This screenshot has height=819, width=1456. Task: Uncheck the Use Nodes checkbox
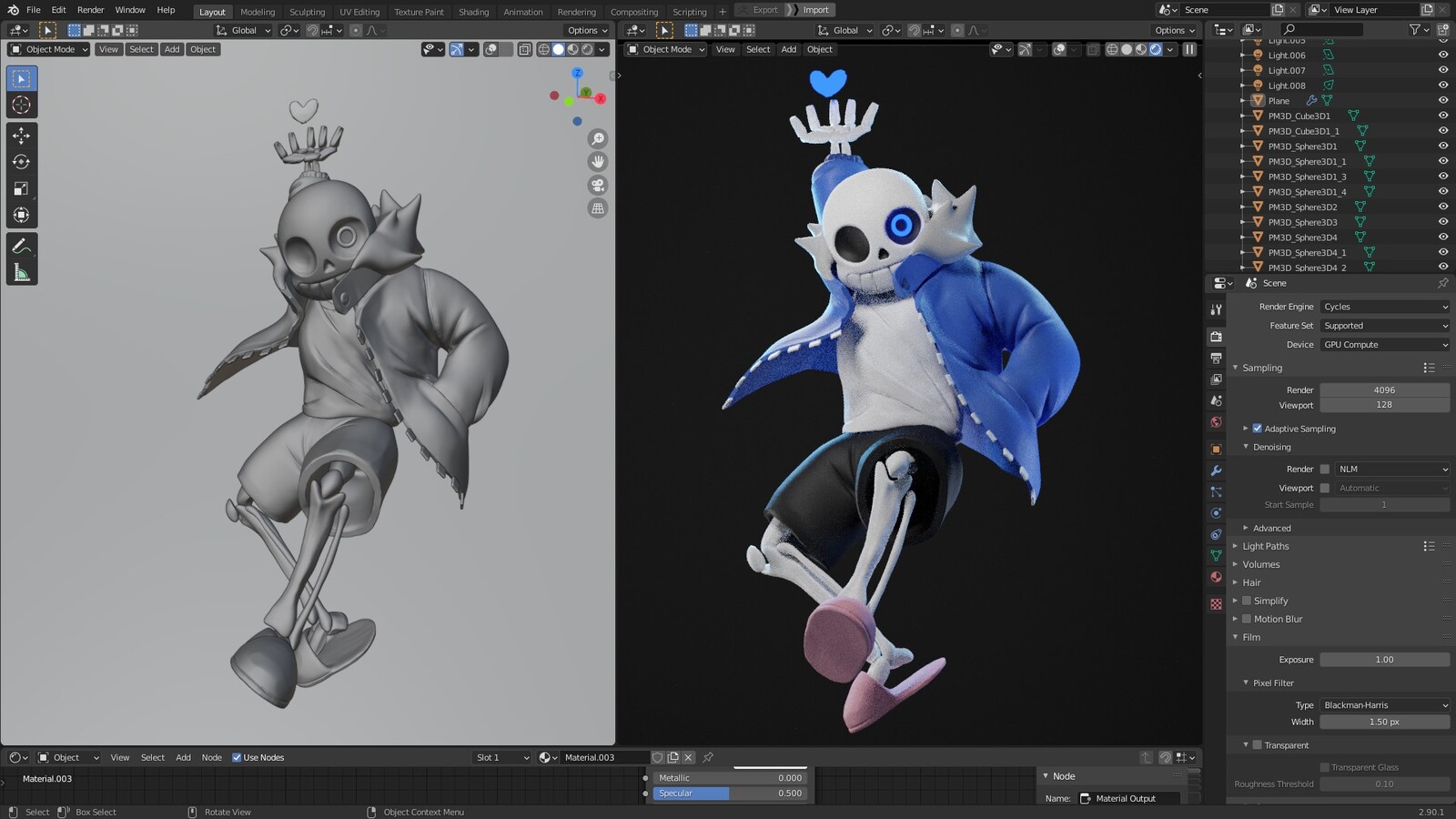(237, 757)
